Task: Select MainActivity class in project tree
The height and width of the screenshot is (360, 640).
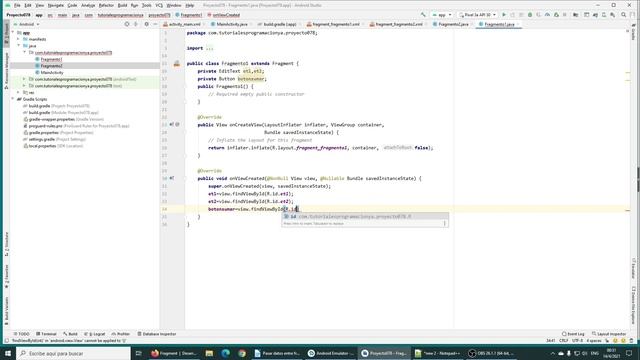Action: click(x=52, y=72)
